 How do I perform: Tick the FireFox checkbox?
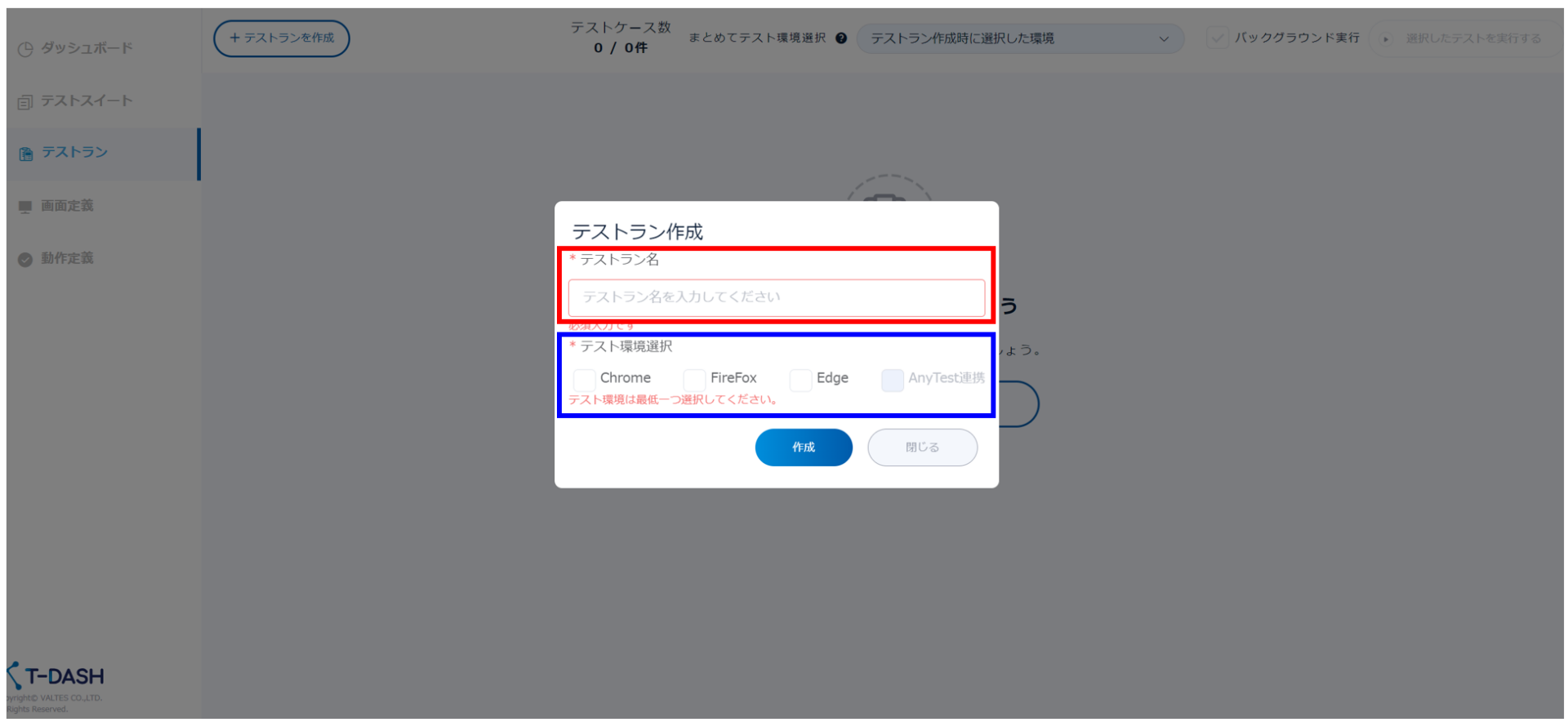[x=694, y=379]
